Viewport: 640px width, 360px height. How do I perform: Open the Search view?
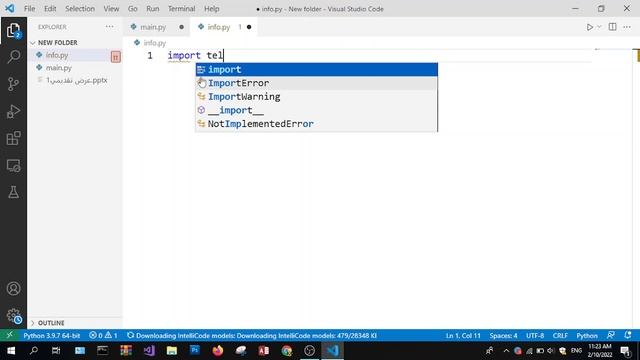click(x=13, y=57)
